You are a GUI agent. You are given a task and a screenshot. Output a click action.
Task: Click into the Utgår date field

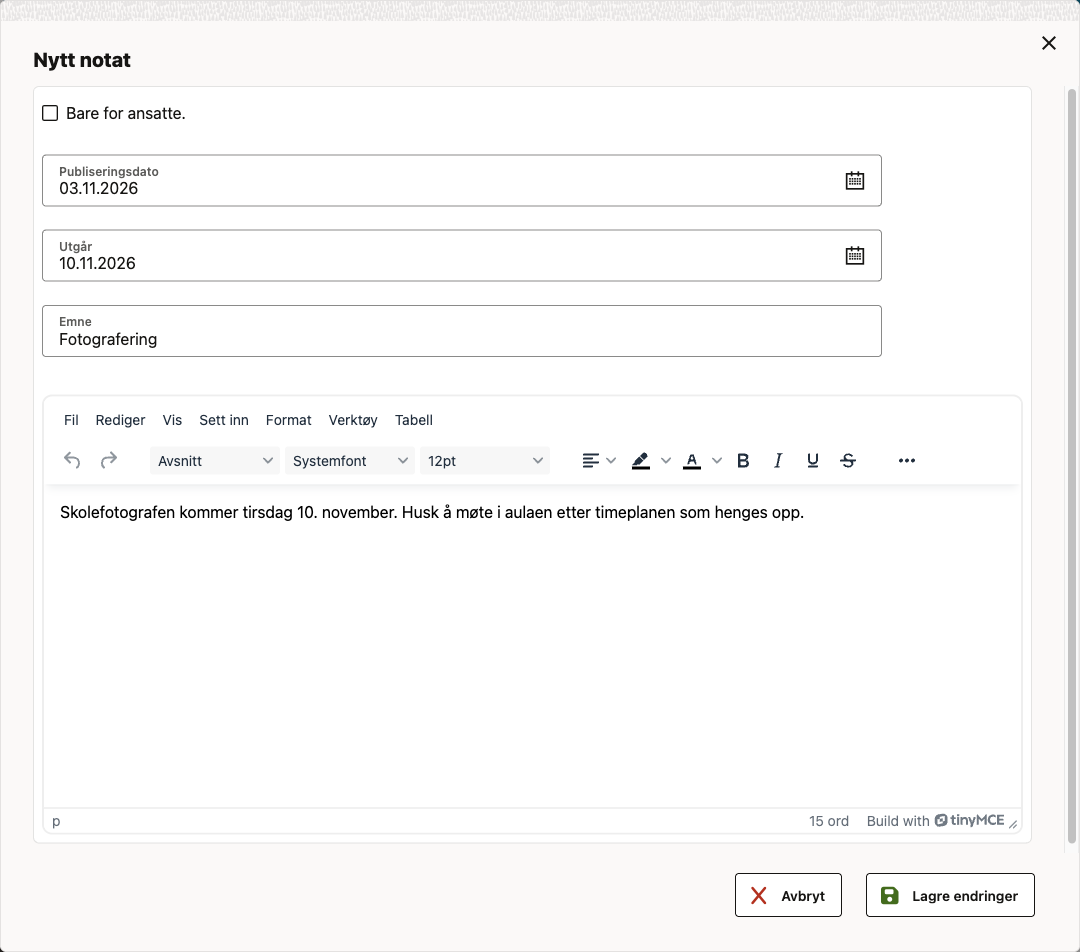pos(461,256)
